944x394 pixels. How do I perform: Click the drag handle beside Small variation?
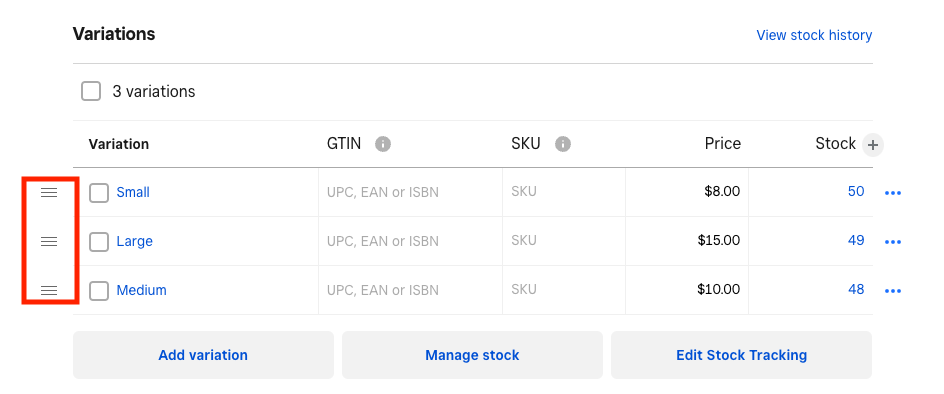click(49, 192)
